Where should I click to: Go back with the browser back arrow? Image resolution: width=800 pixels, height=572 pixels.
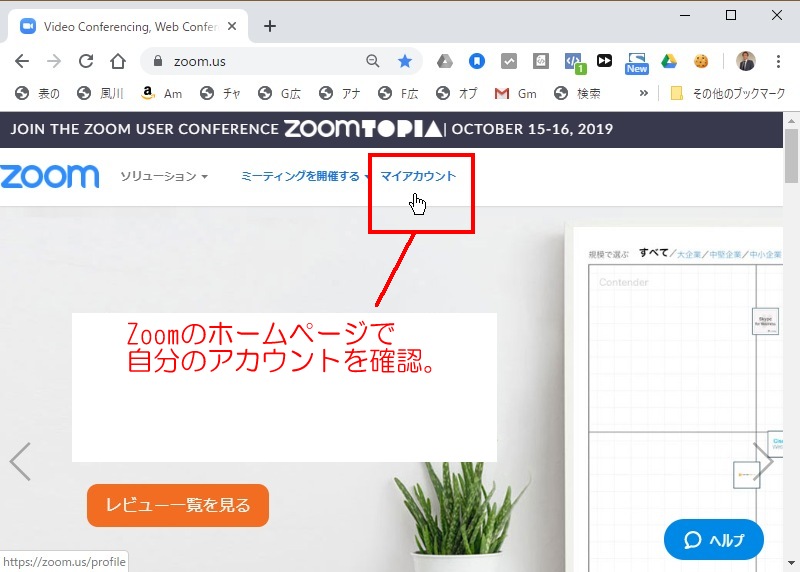(x=22, y=62)
